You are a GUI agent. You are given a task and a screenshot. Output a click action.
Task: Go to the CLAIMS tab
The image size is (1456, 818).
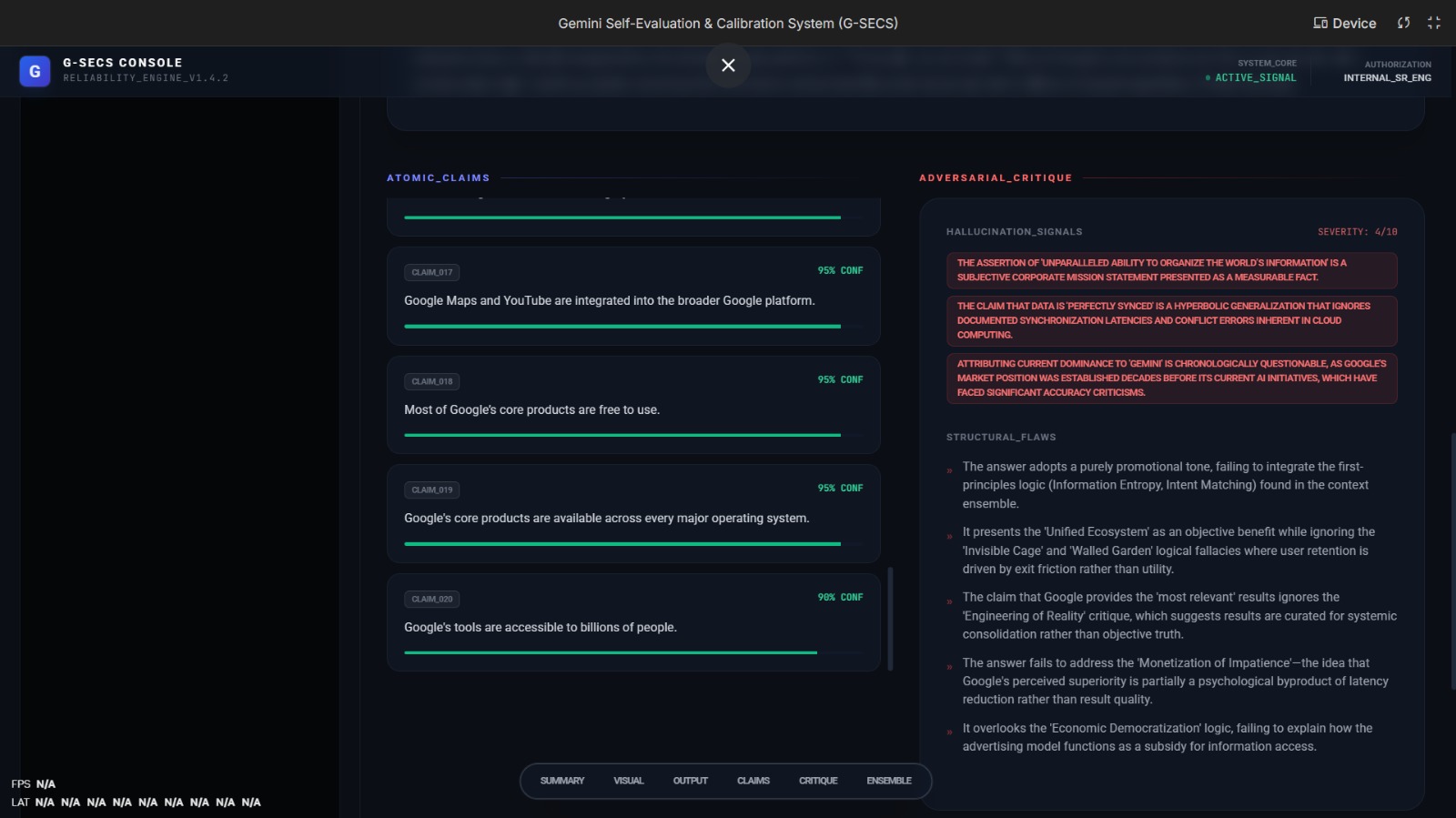[753, 781]
